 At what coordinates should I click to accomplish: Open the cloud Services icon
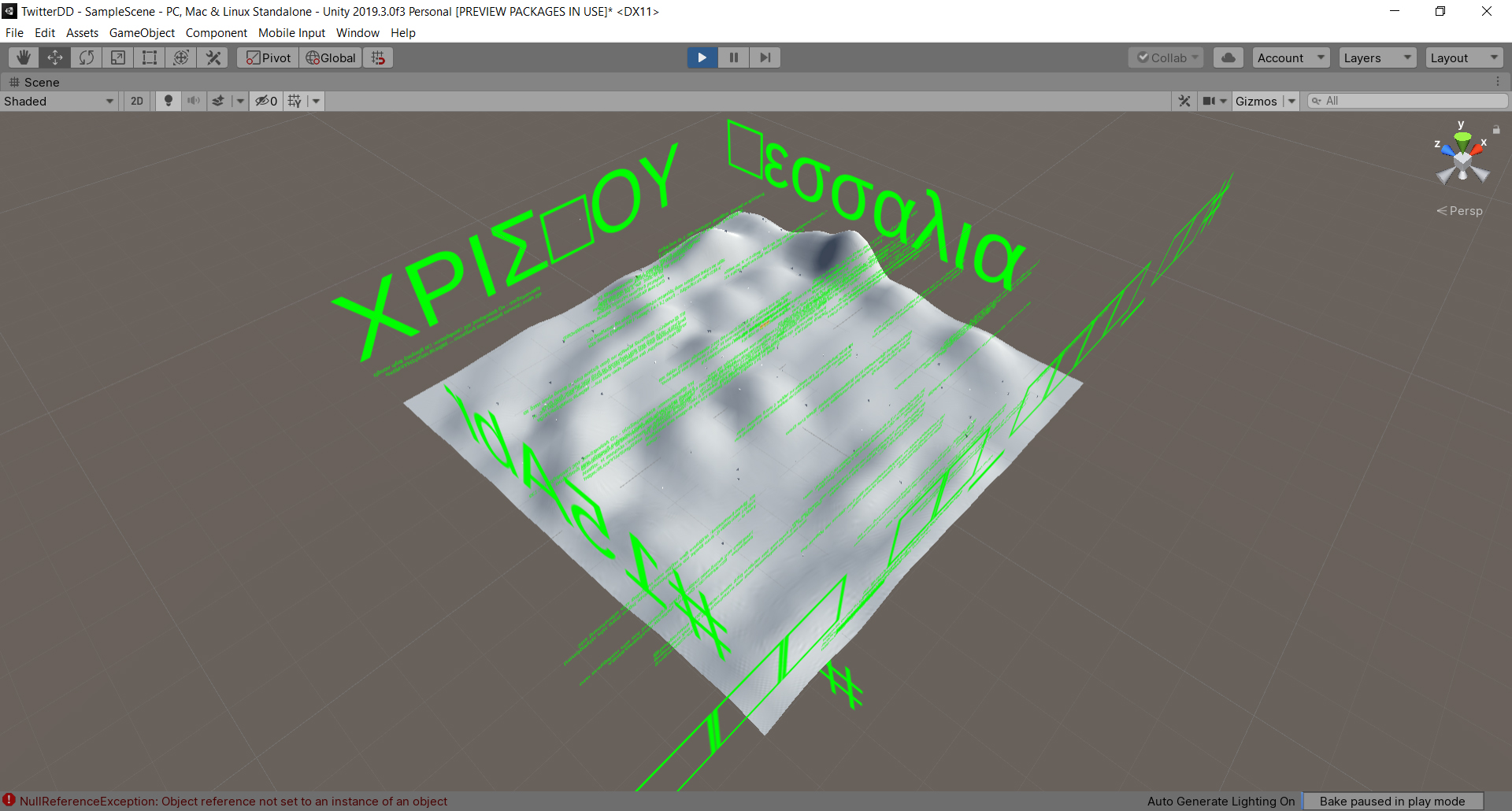[x=1228, y=57]
